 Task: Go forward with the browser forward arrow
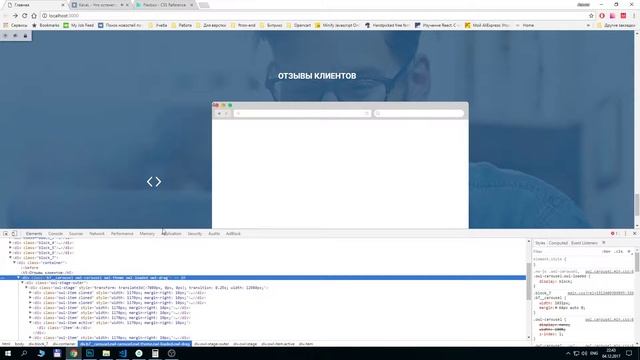[15, 16]
